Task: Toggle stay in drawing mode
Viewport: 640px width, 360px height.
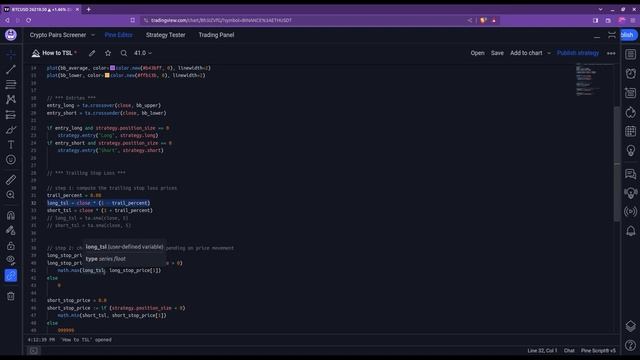Action: click(x=11, y=231)
